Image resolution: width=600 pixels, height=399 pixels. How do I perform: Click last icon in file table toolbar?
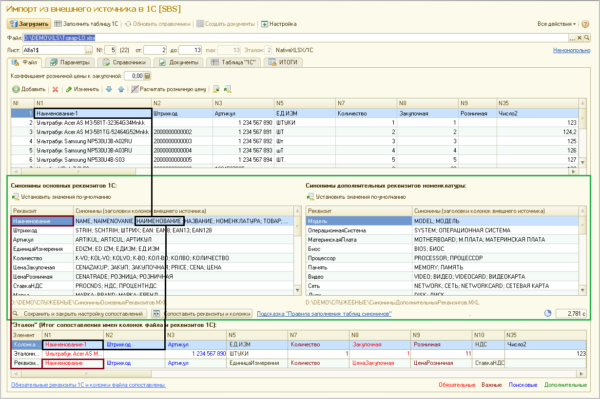228,89
